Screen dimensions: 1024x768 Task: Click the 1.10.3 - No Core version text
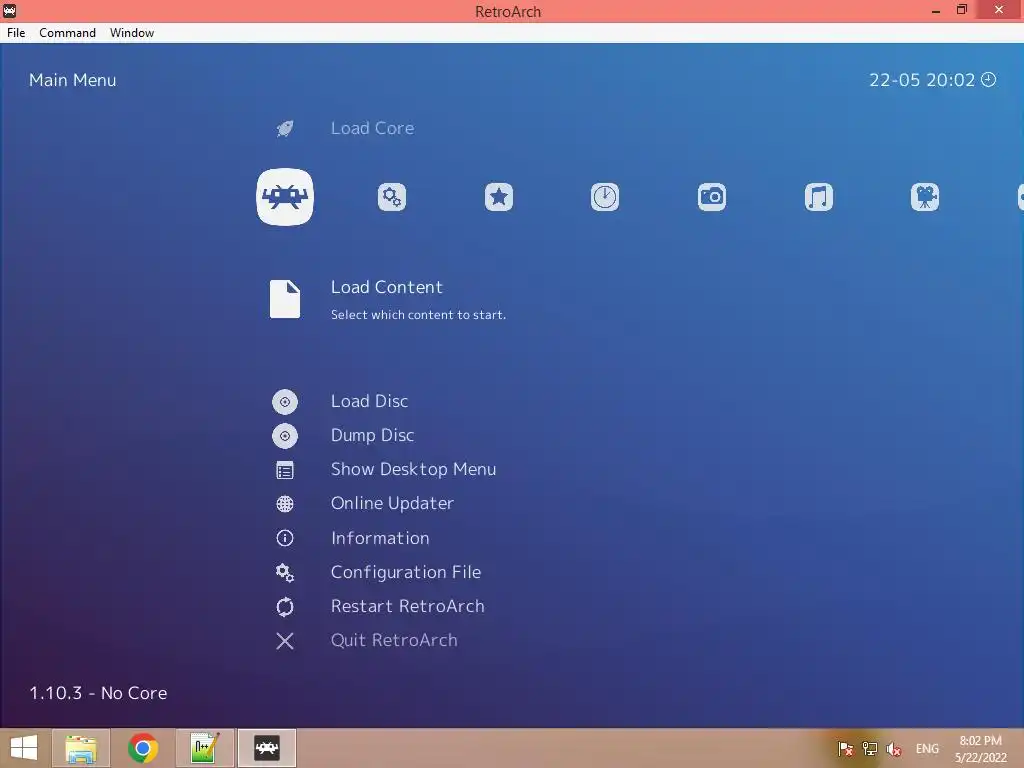98,693
